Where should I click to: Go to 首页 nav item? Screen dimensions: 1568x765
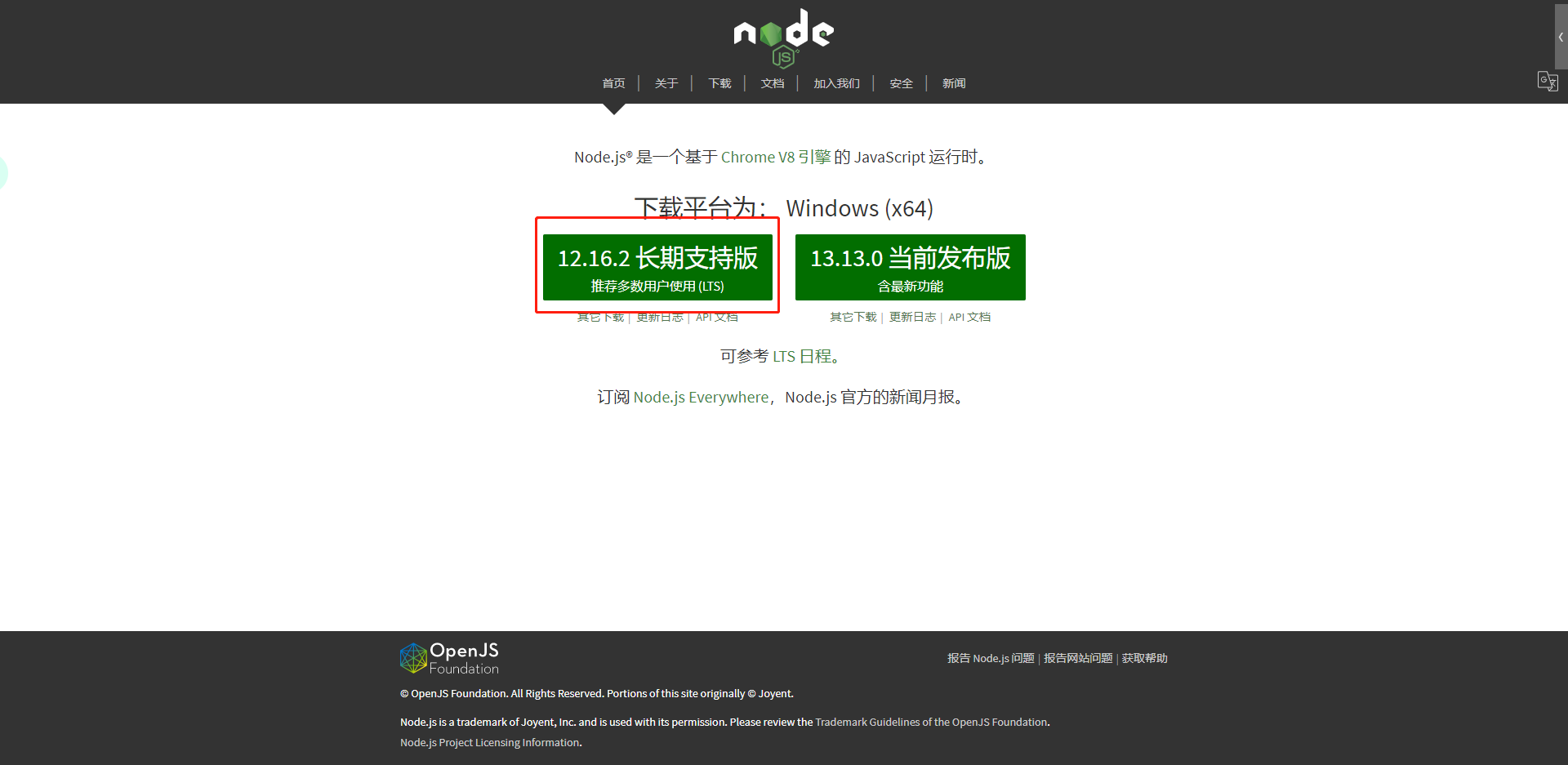(x=613, y=83)
